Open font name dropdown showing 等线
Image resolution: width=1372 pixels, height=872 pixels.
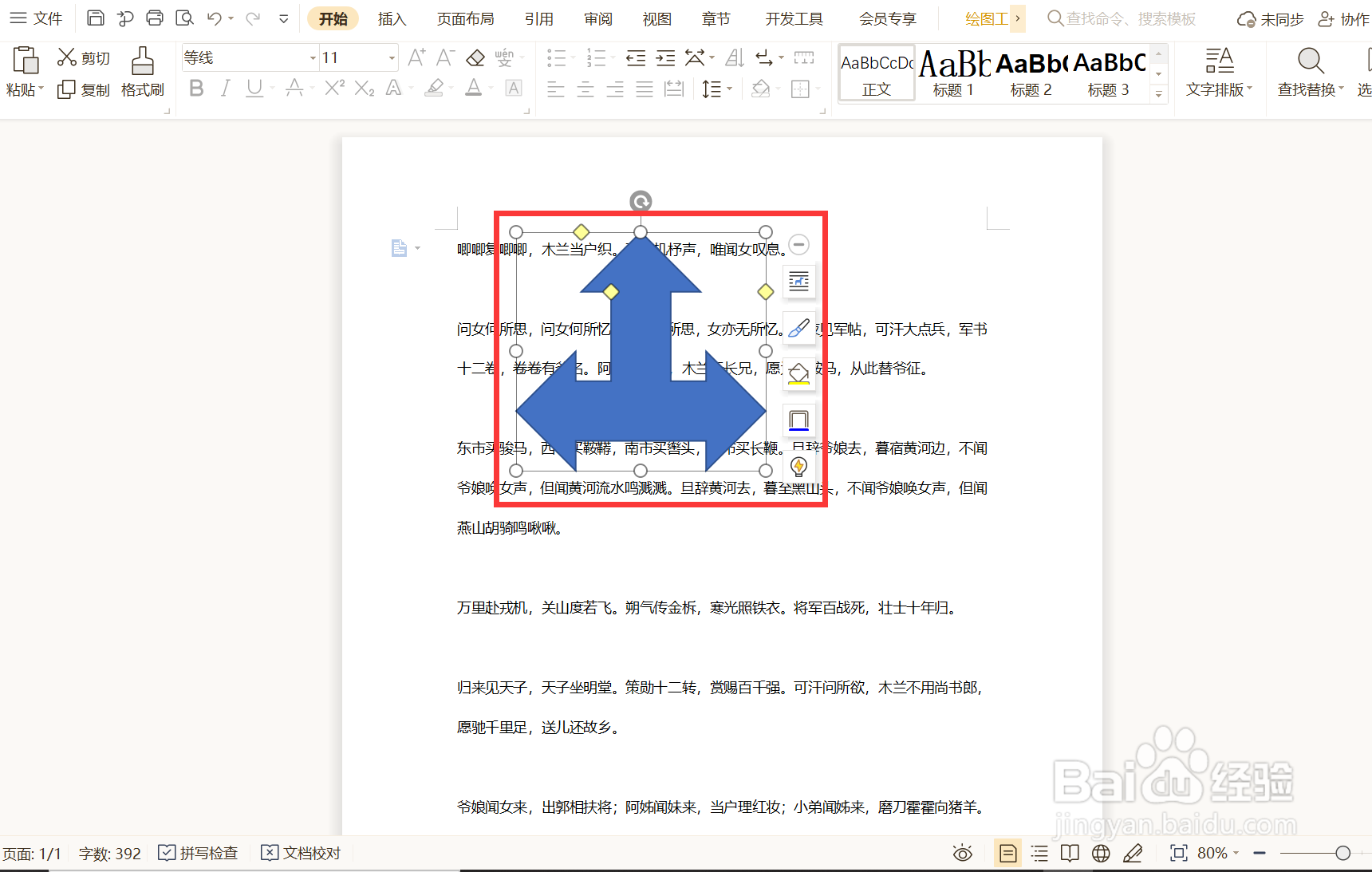pos(313,57)
